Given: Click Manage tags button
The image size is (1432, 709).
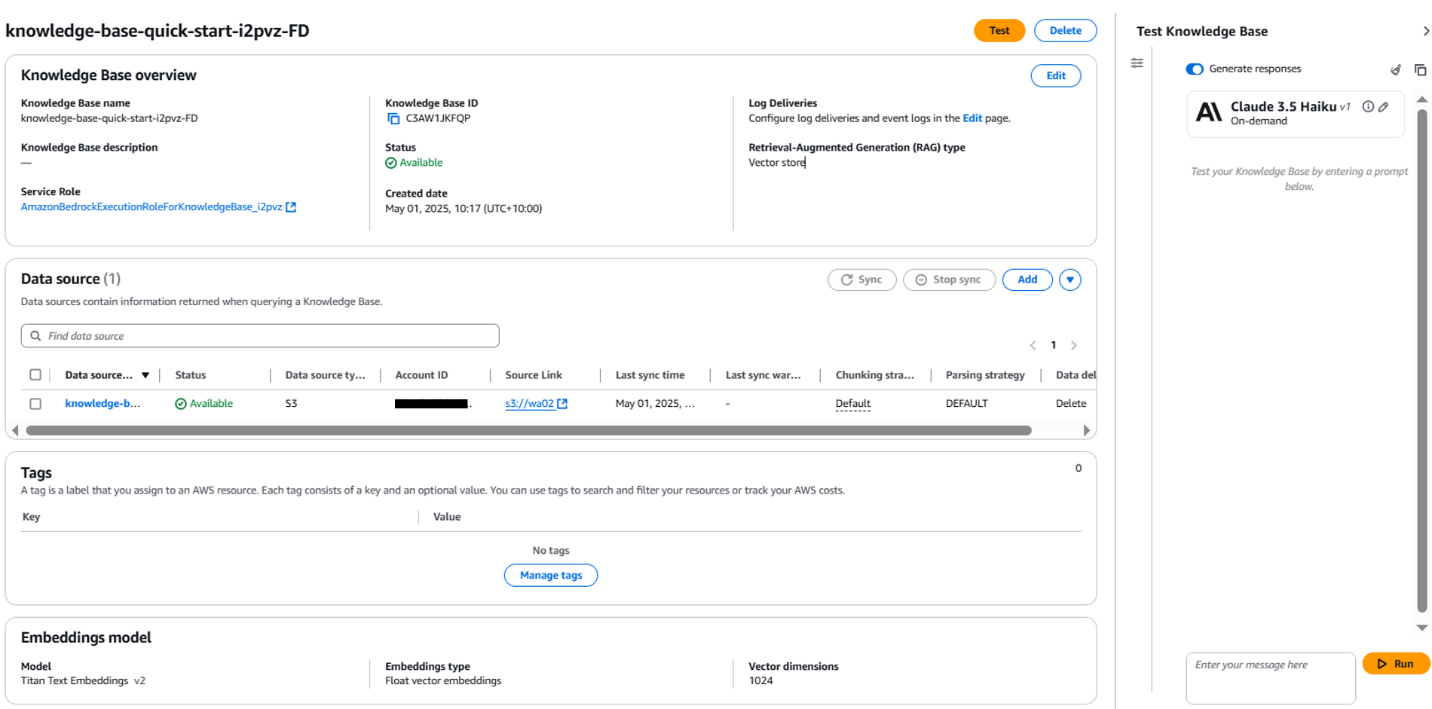Looking at the screenshot, I should pos(551,575).
